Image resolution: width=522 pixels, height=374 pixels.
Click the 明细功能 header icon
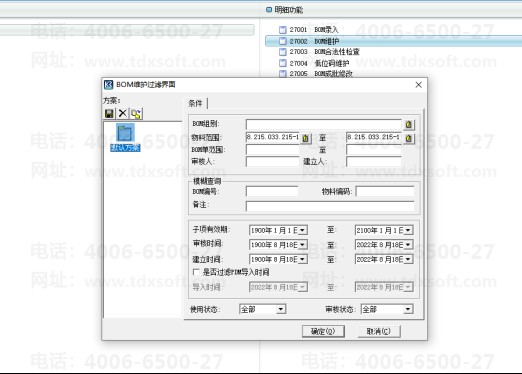269,10
